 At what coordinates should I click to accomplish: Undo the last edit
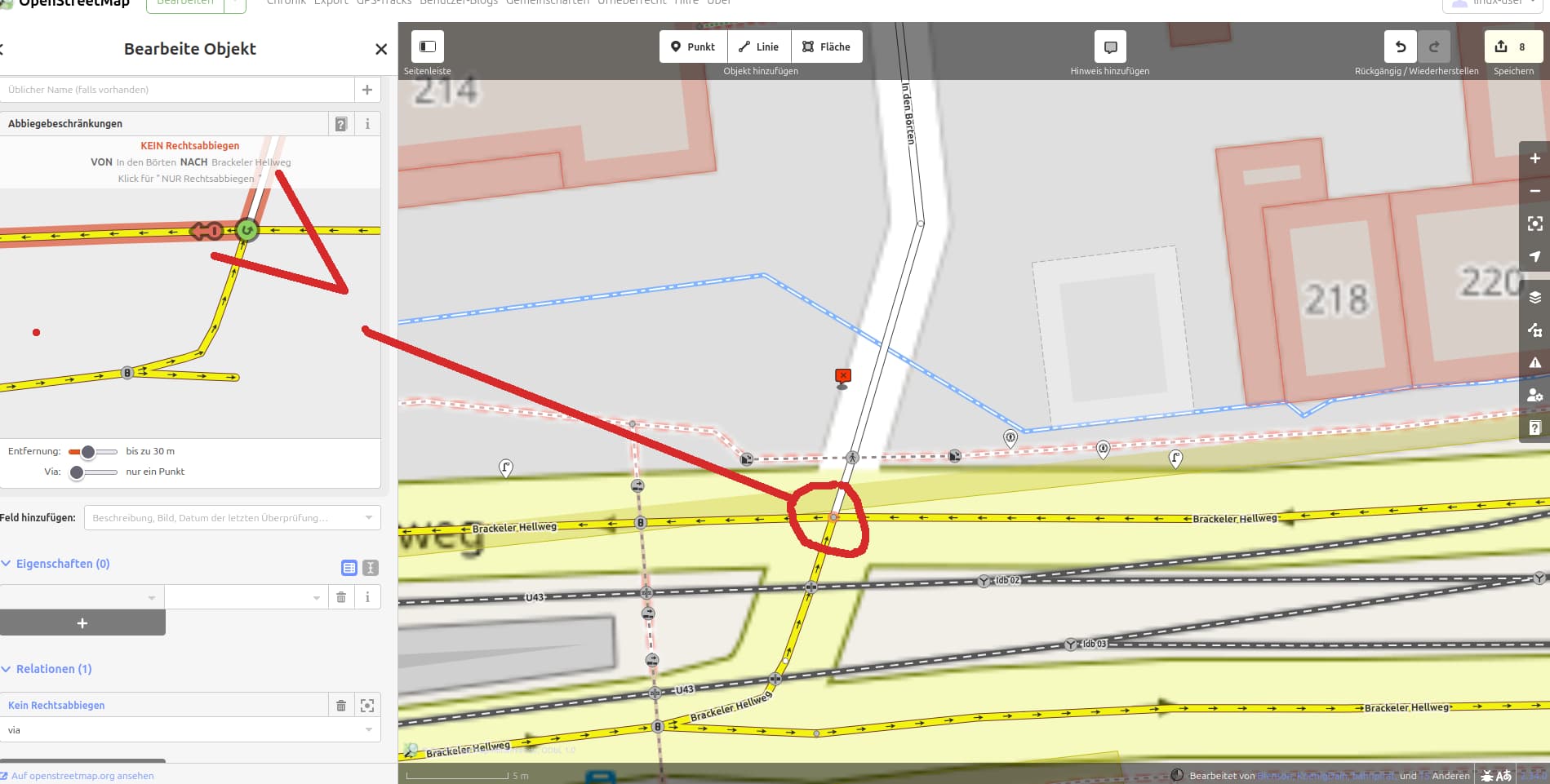pyautogui.click(x=1401, y=47)
